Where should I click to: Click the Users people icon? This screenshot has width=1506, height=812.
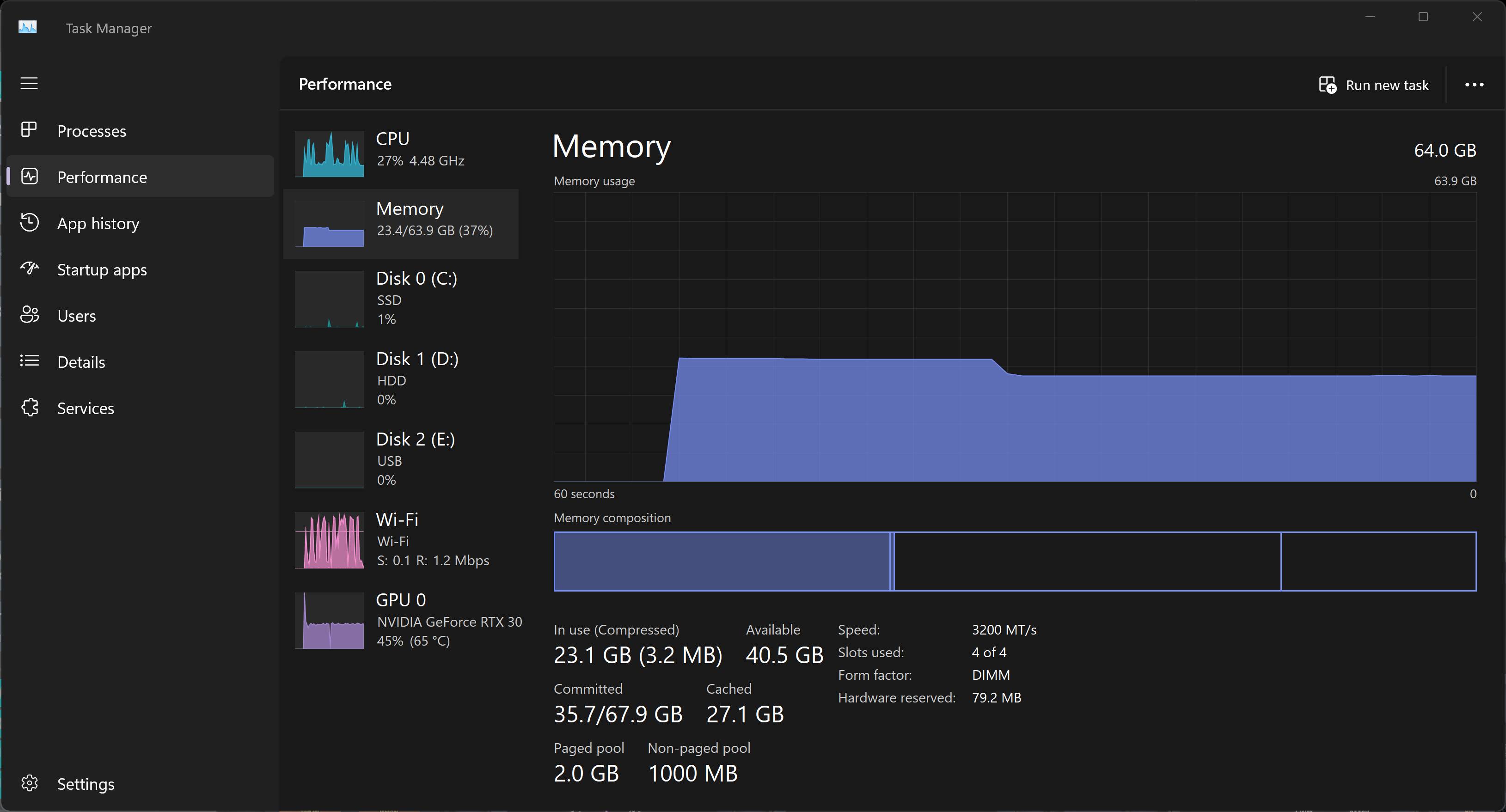[x=29, y=315]
